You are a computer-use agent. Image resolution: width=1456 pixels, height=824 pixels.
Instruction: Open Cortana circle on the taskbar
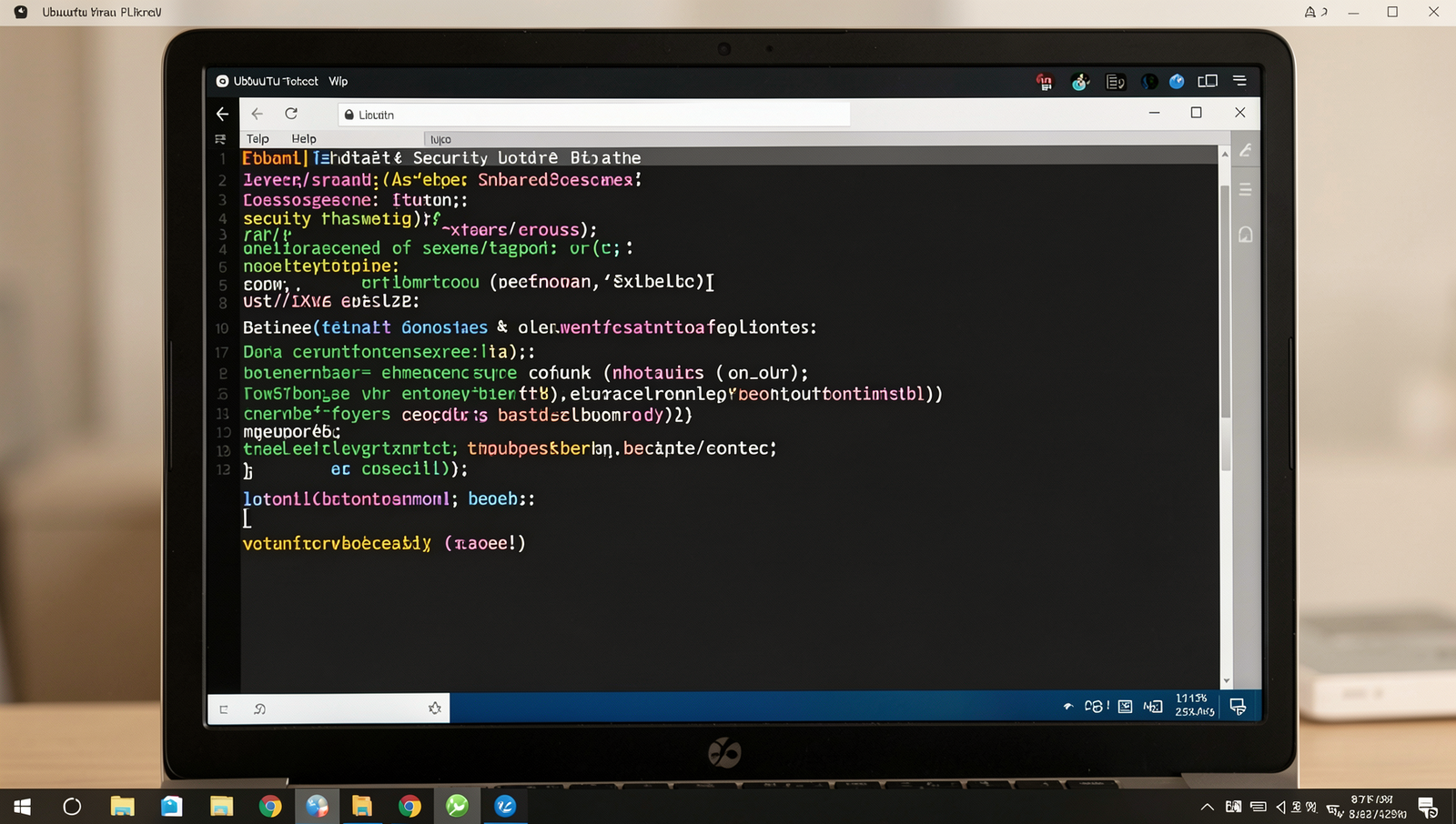72,807
